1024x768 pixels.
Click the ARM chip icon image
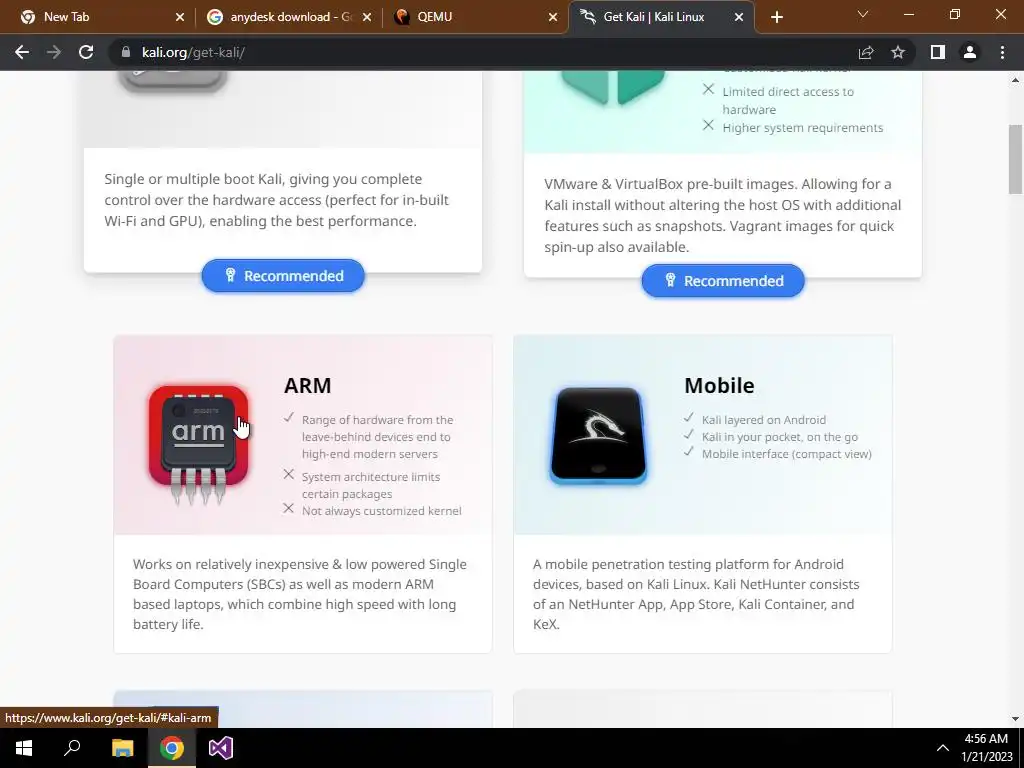[x=199, y=444]
